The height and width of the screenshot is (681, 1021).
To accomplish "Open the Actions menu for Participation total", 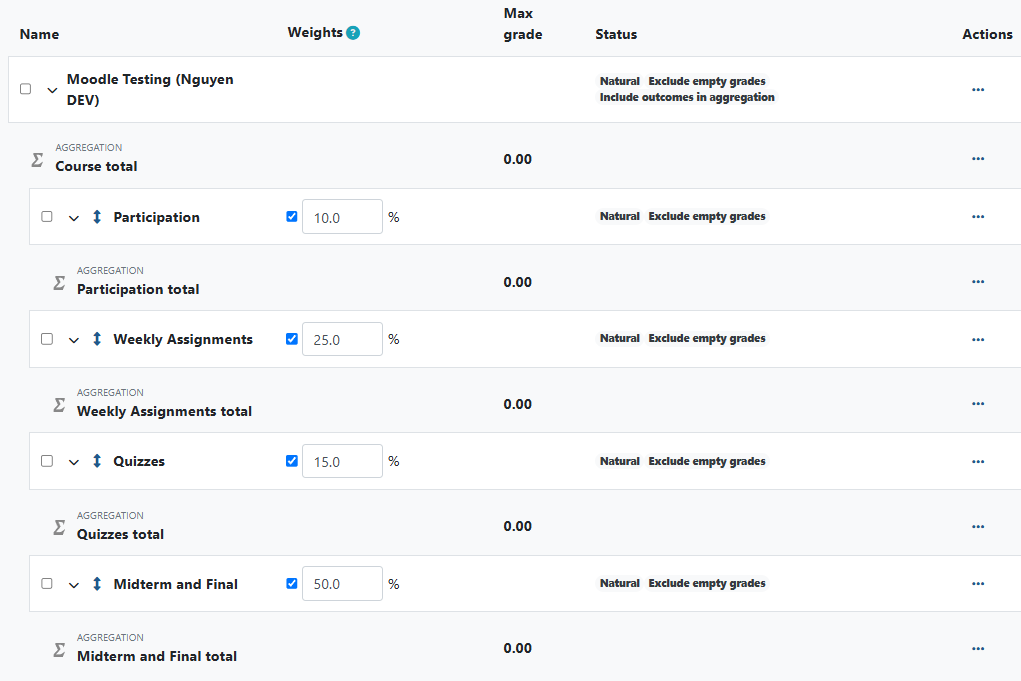I will point(977,281).
